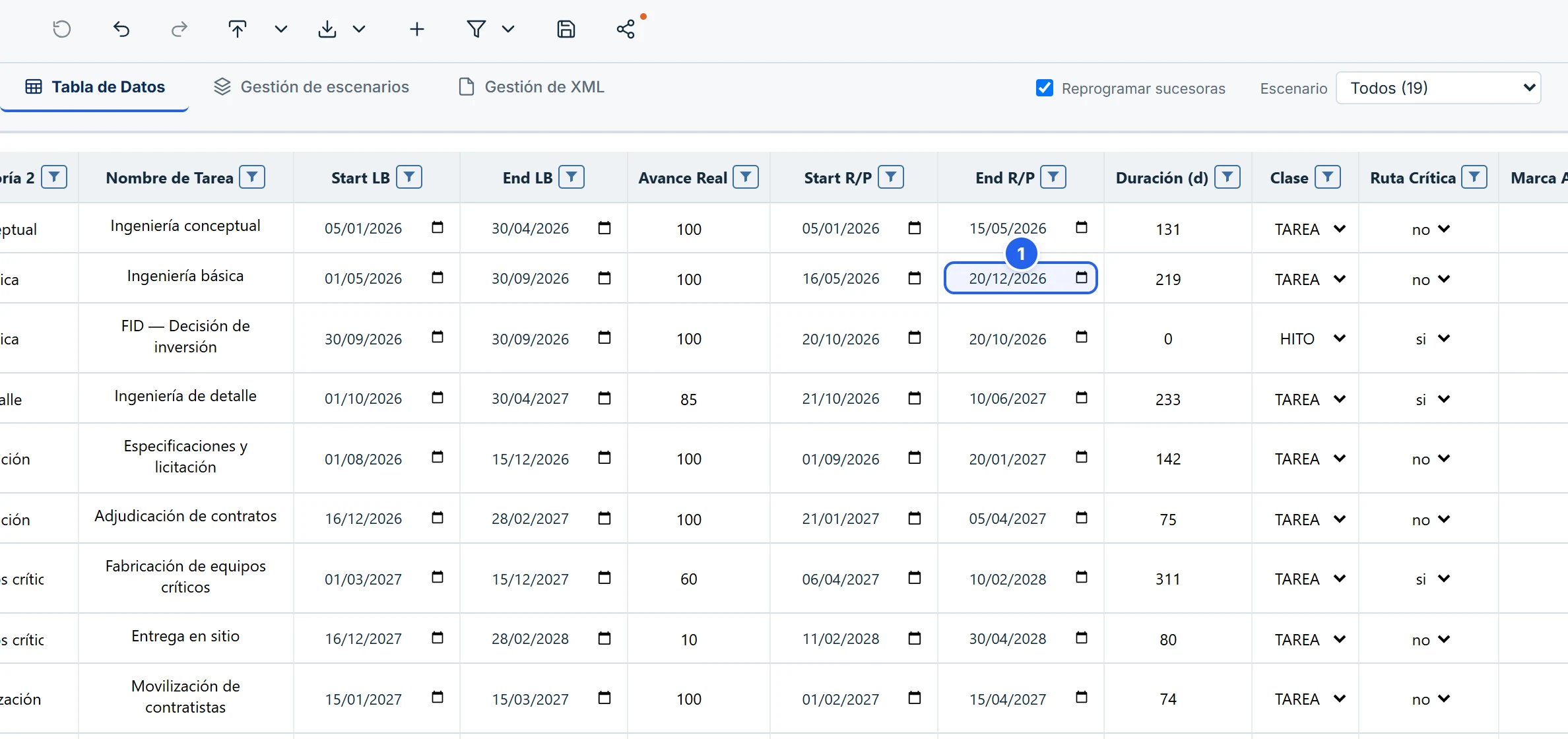Open the Escenario Todos (19) dropdown
1568x739 pixels.
click(1439, 88)
